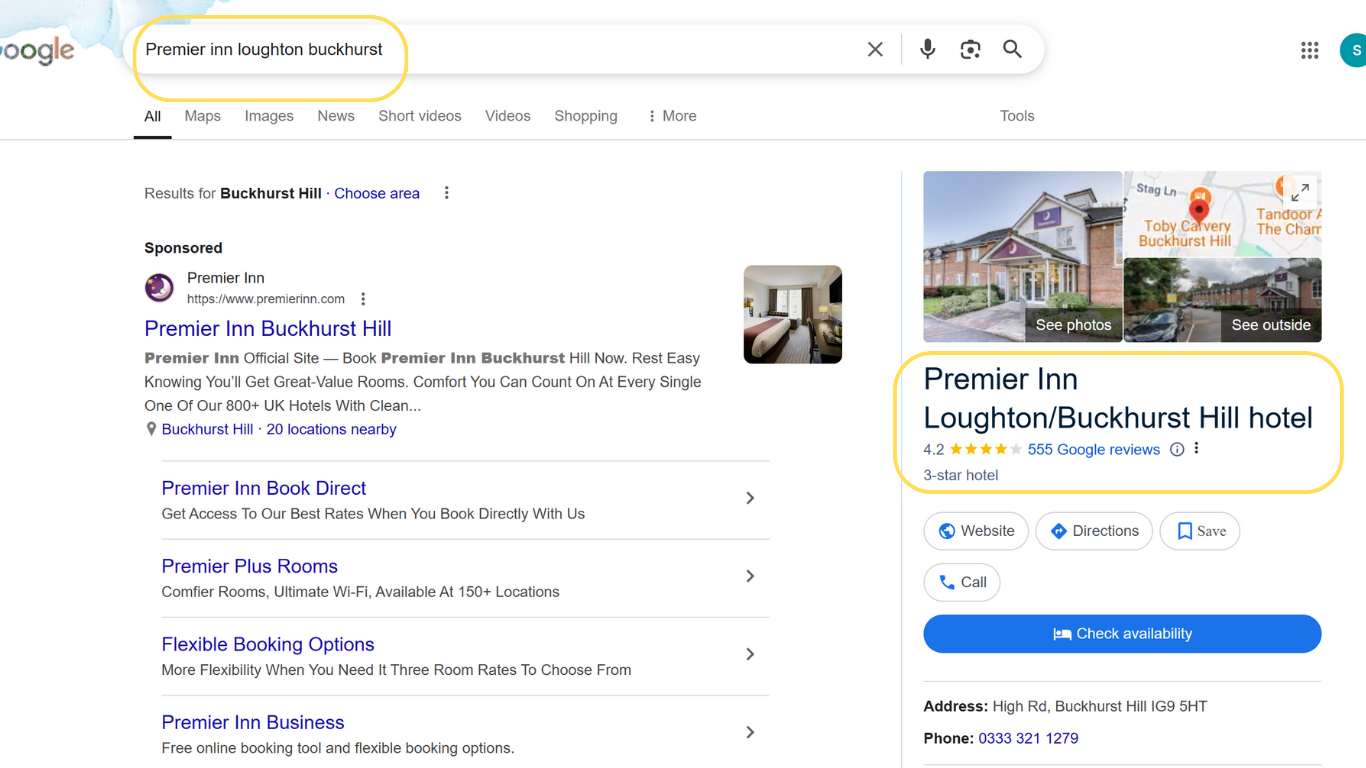Expand the Premier Inn Business chevron
Viewport: 1366px width, 768px height.
(750, 732)
